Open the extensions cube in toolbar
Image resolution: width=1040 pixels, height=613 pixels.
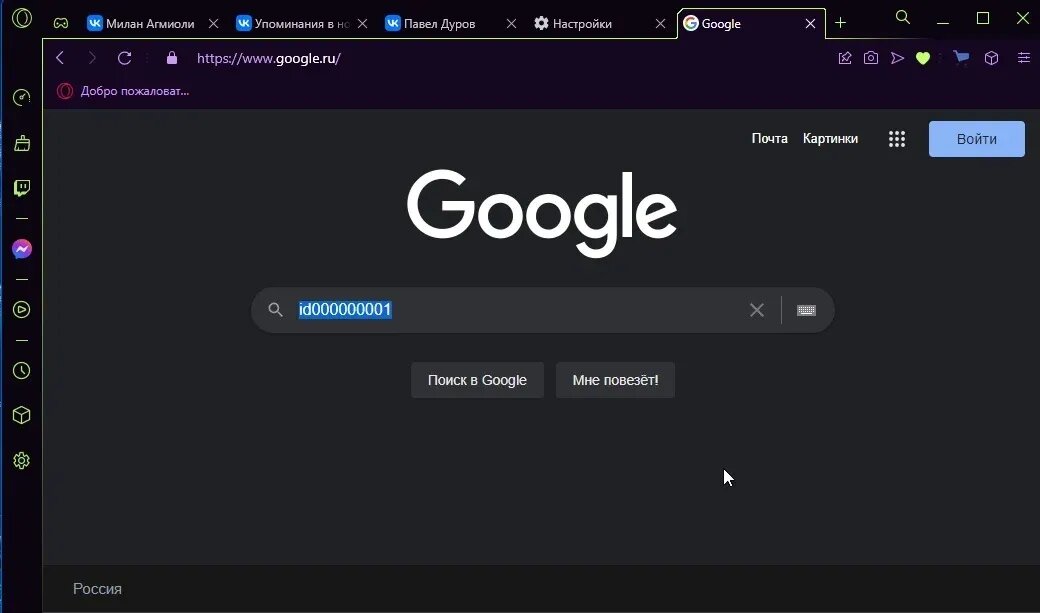coord(992,58)
